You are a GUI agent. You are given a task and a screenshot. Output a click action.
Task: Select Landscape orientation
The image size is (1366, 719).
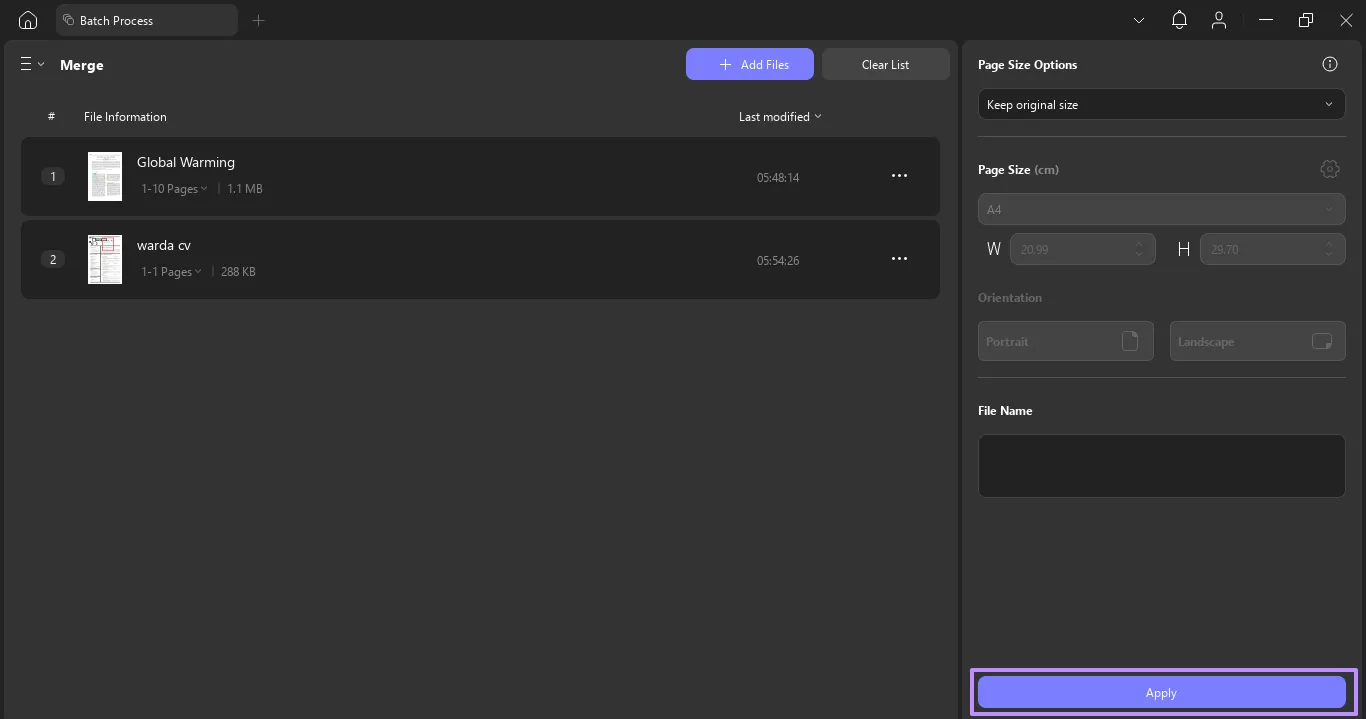point(1258,341)
